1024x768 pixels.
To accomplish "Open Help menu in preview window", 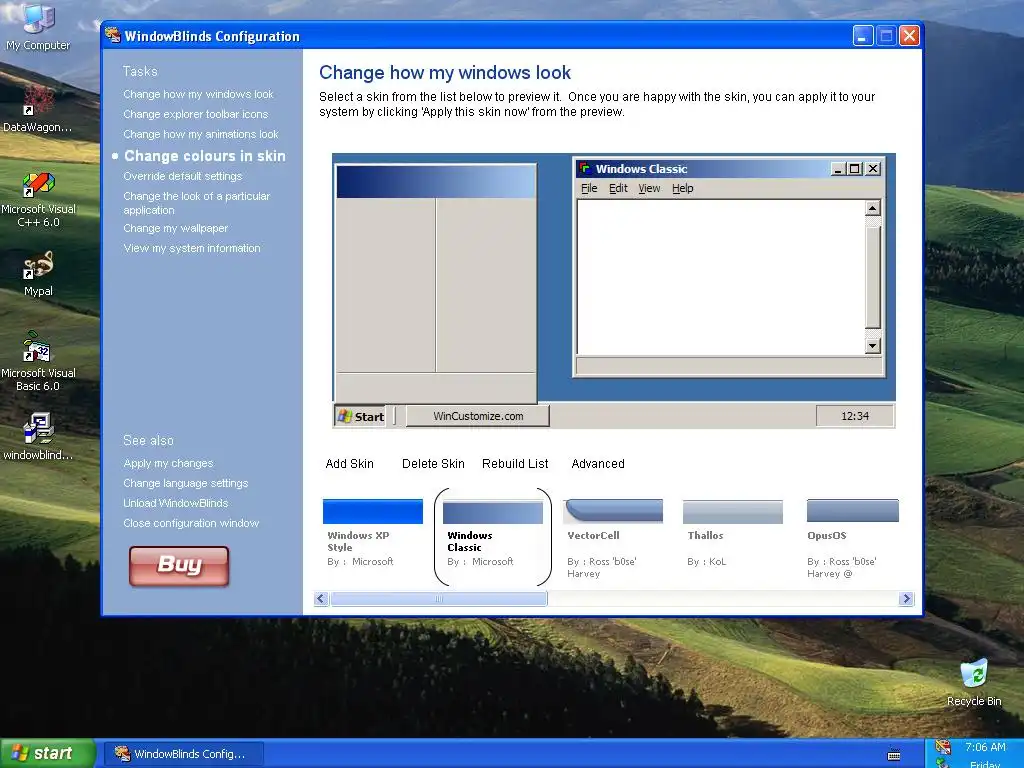I will [x=682, y=188].
